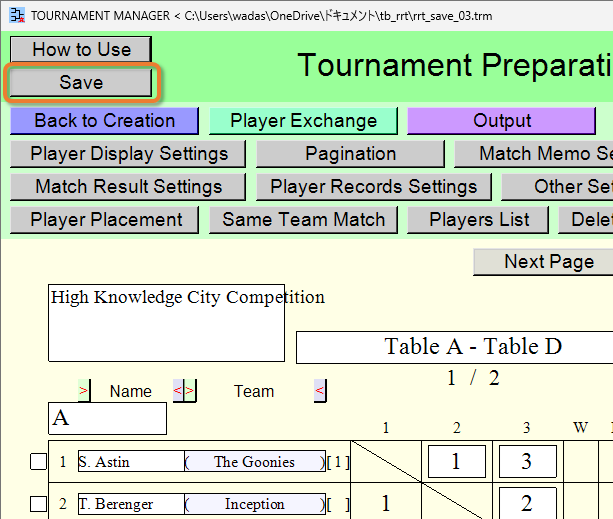This screenshot has width=613, height=519.
Task: Click the High Knowledge City Competition title field
Action: (167, 323)
